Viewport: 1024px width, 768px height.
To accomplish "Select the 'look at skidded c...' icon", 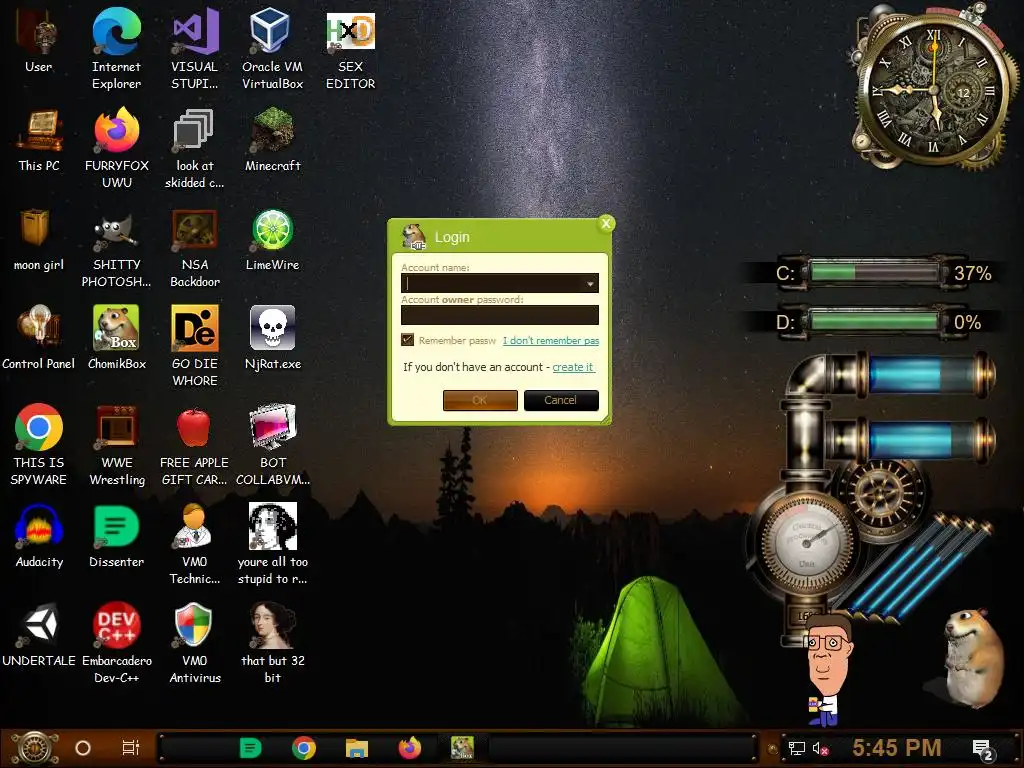I will [x=194, y=148].
